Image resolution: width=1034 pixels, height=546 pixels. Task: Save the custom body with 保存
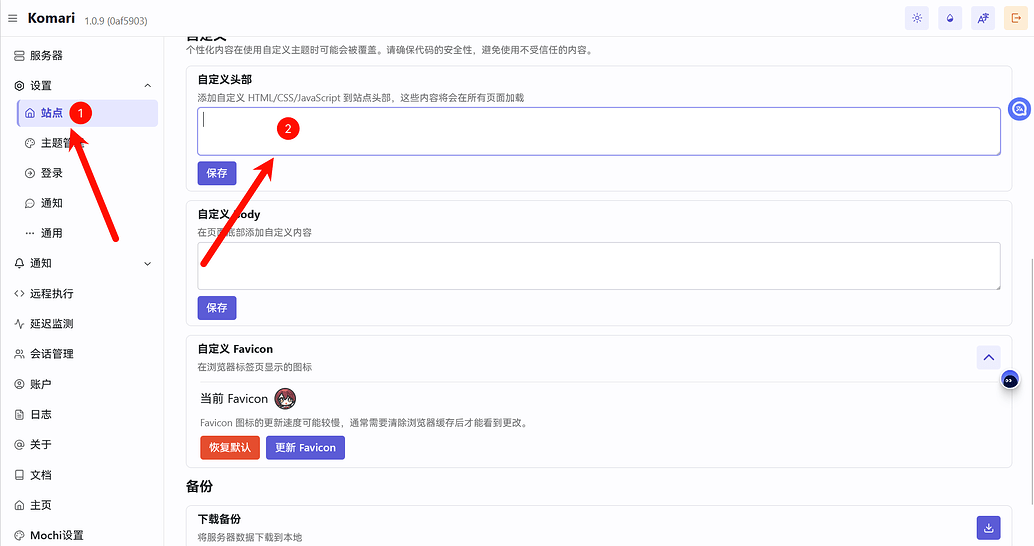point(217,307)
